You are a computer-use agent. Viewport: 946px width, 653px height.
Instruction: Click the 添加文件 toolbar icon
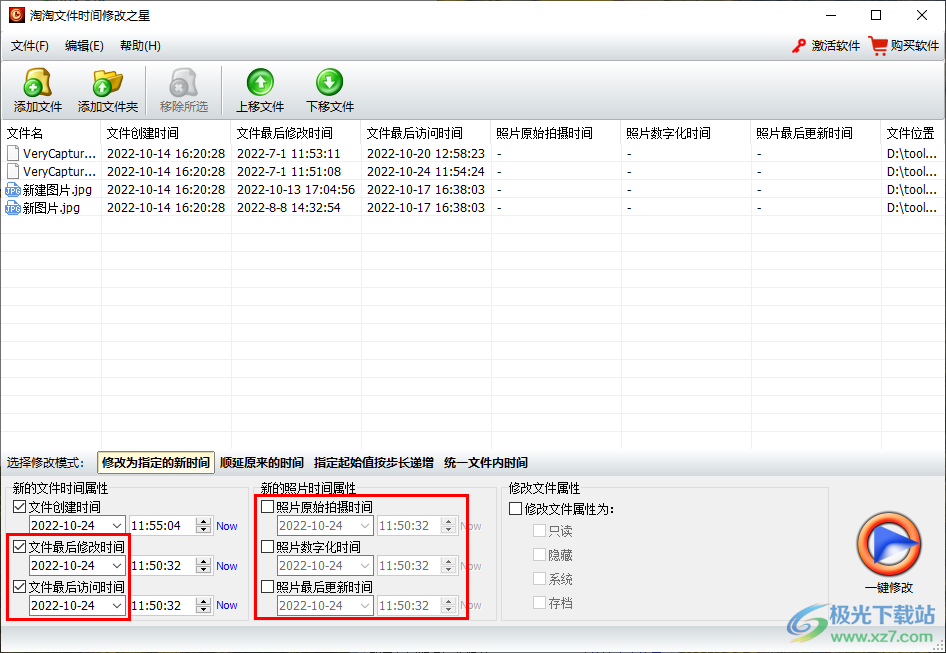pos(37,83)
